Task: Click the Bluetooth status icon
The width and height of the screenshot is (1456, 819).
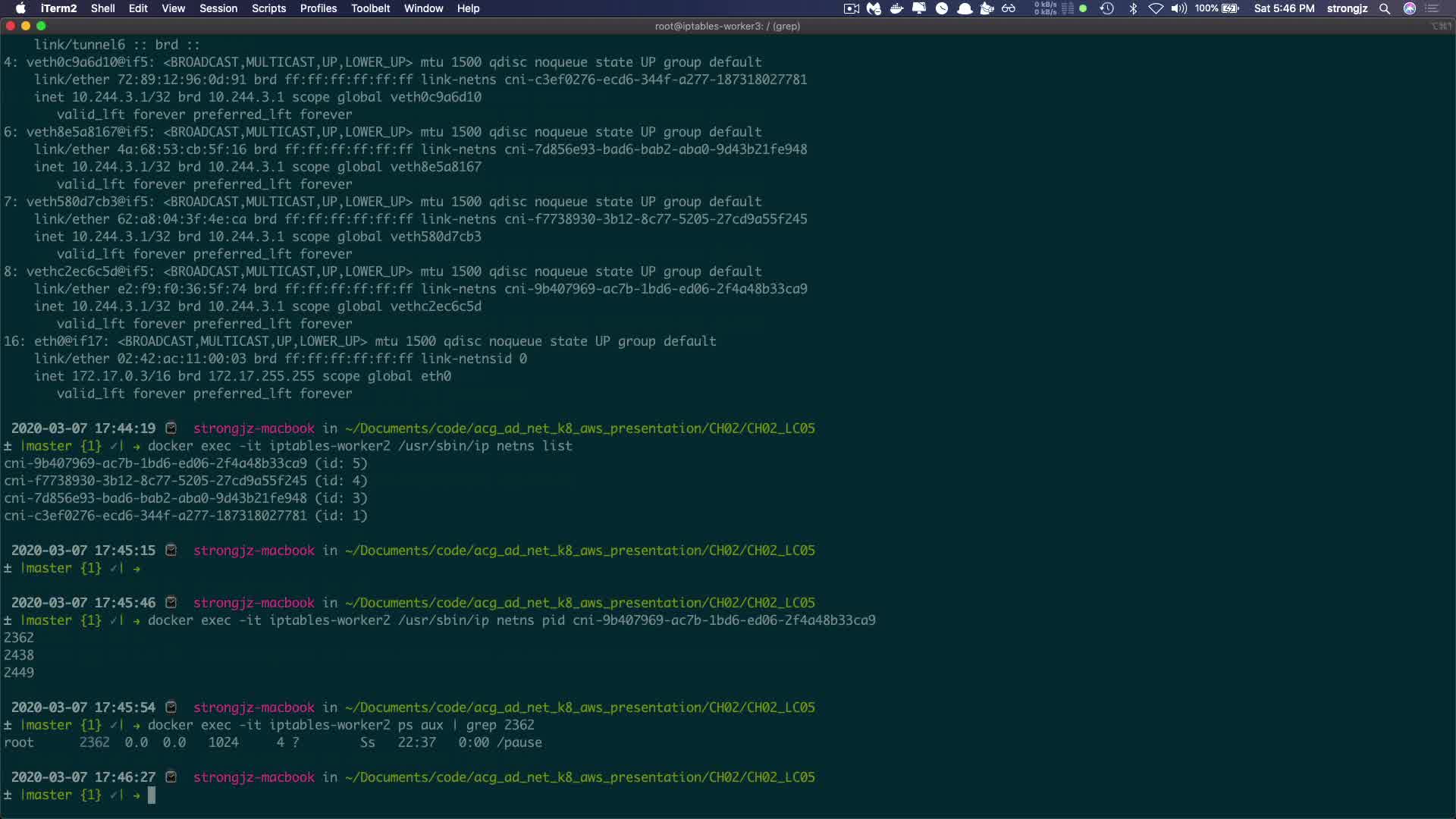Action: (x=1133, y=8)
